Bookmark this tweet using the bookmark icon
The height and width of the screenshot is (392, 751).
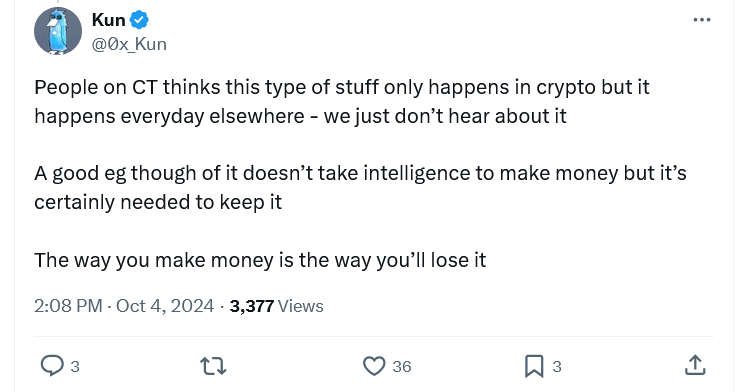click(534, 366)
